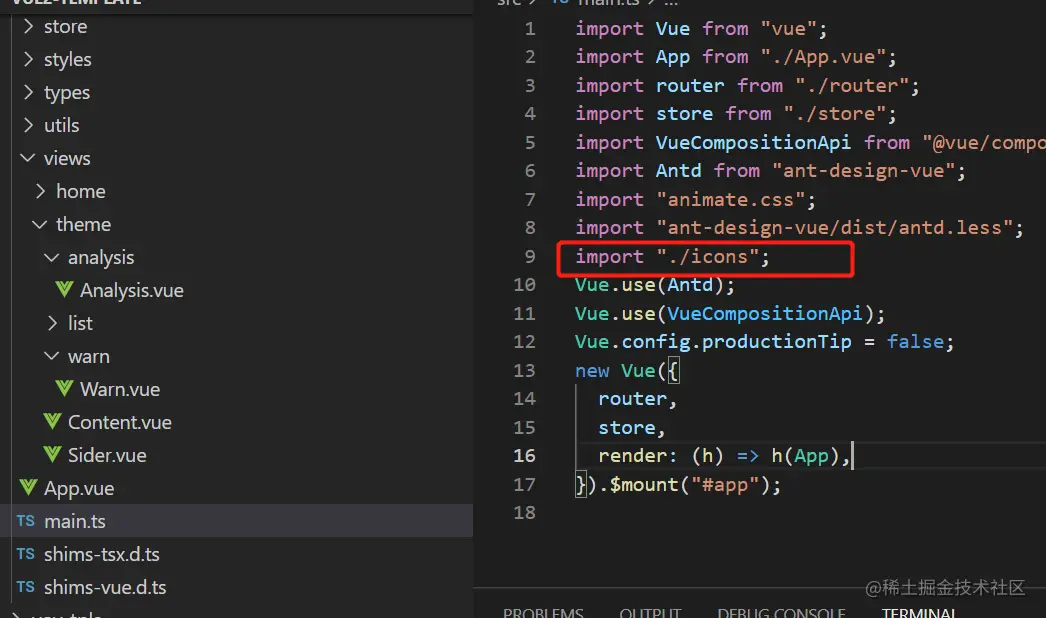Viewport: 1046px width, 618px height.
Task: Click "ant-design-vue/dist/antd.less" string on line 8
Action: [835, 228]
